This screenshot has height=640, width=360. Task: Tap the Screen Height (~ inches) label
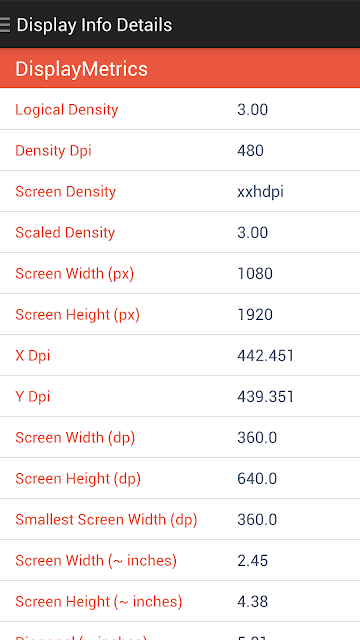(99, 602)
